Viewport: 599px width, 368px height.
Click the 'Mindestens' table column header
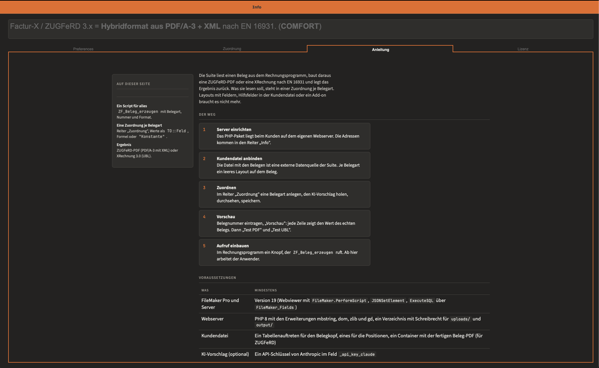click(x=266, y=290)
